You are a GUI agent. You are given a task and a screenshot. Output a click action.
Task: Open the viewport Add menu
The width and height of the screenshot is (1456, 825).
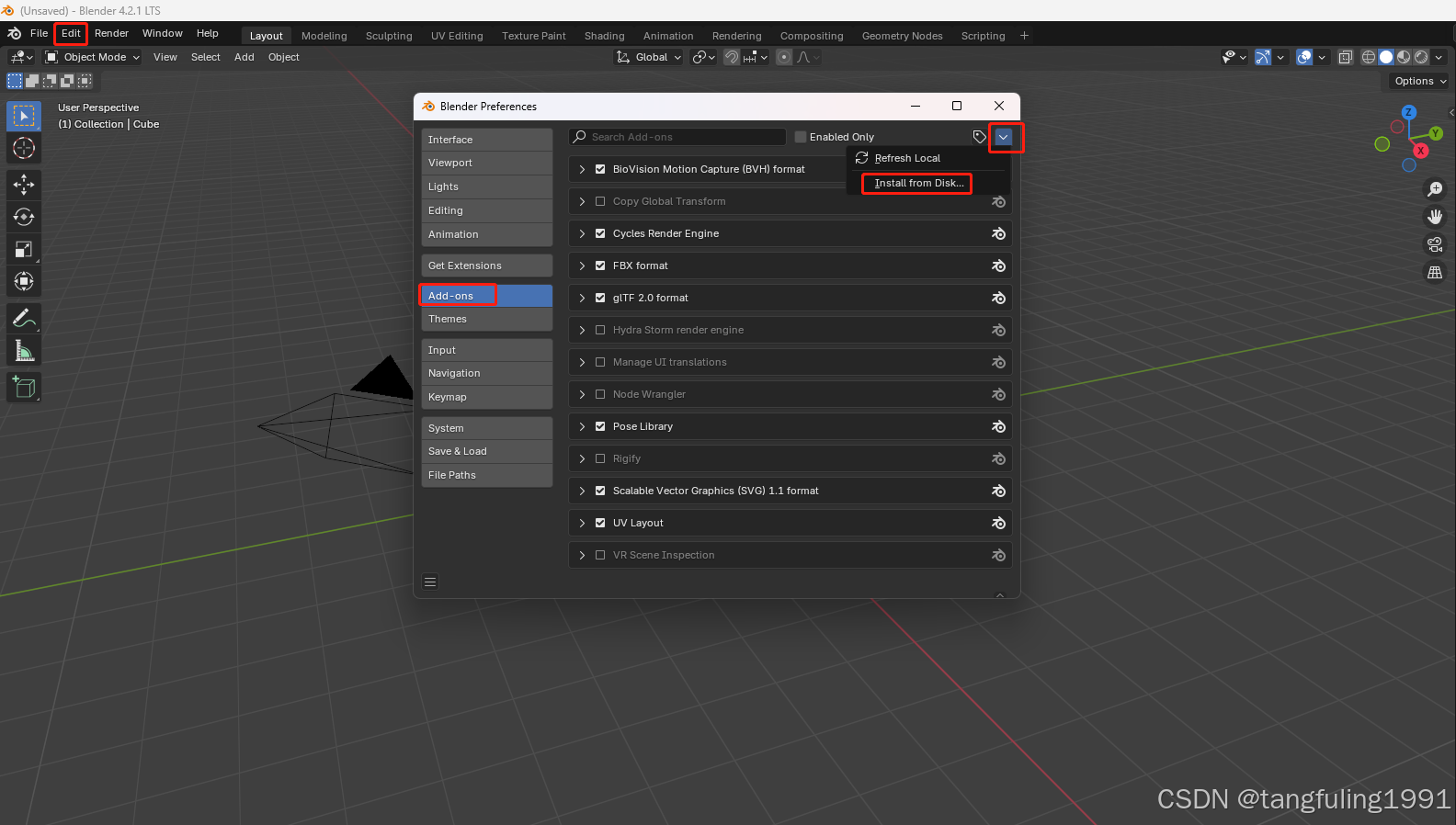(x=245, y=57)
